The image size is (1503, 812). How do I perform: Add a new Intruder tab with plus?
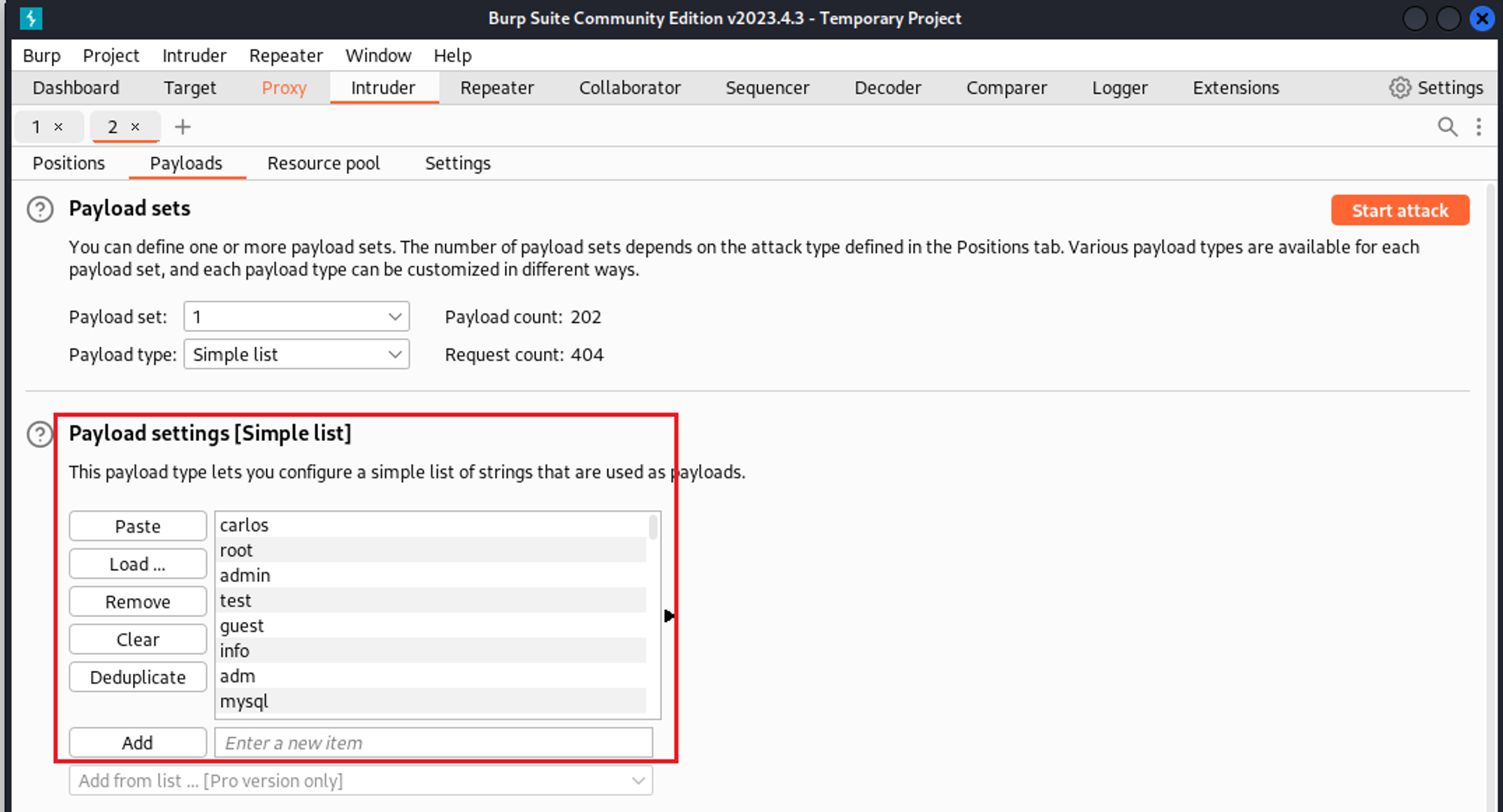coord(183,127)
